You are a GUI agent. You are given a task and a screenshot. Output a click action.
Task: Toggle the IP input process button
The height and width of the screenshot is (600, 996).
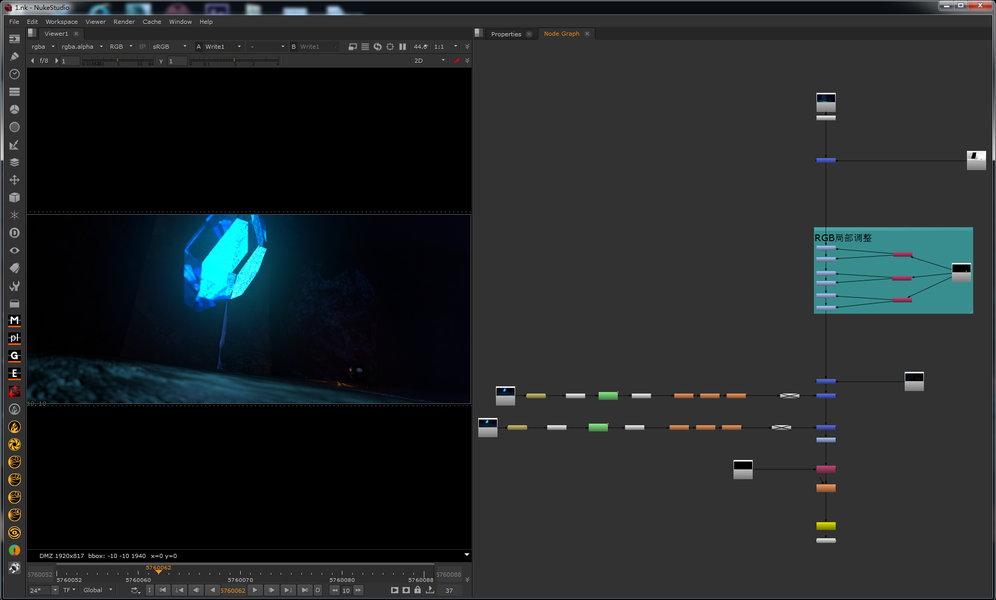click(x=142, y=46)
